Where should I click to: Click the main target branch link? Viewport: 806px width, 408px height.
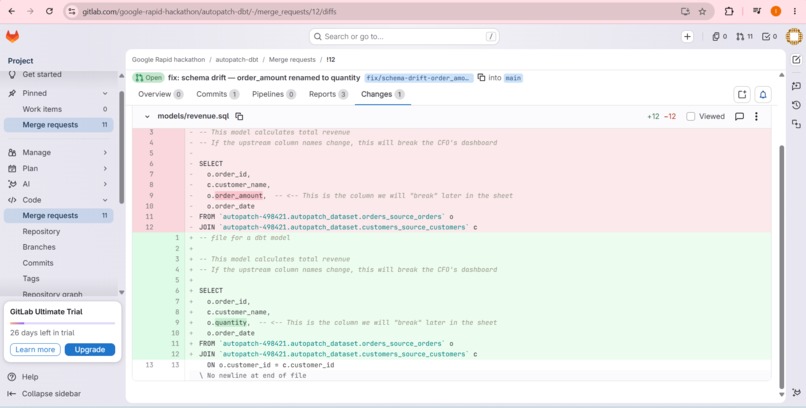pos(512,78)
